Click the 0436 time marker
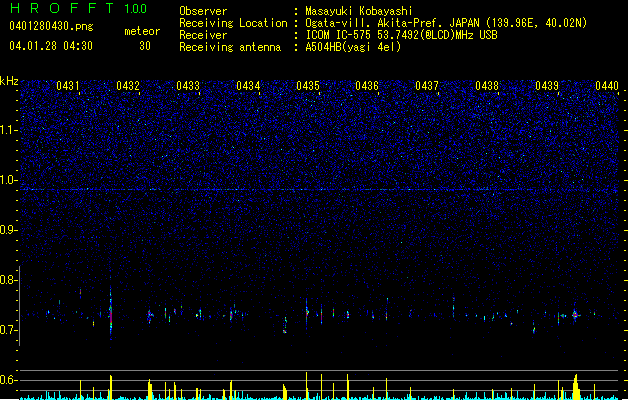 (x=367, y=85)
